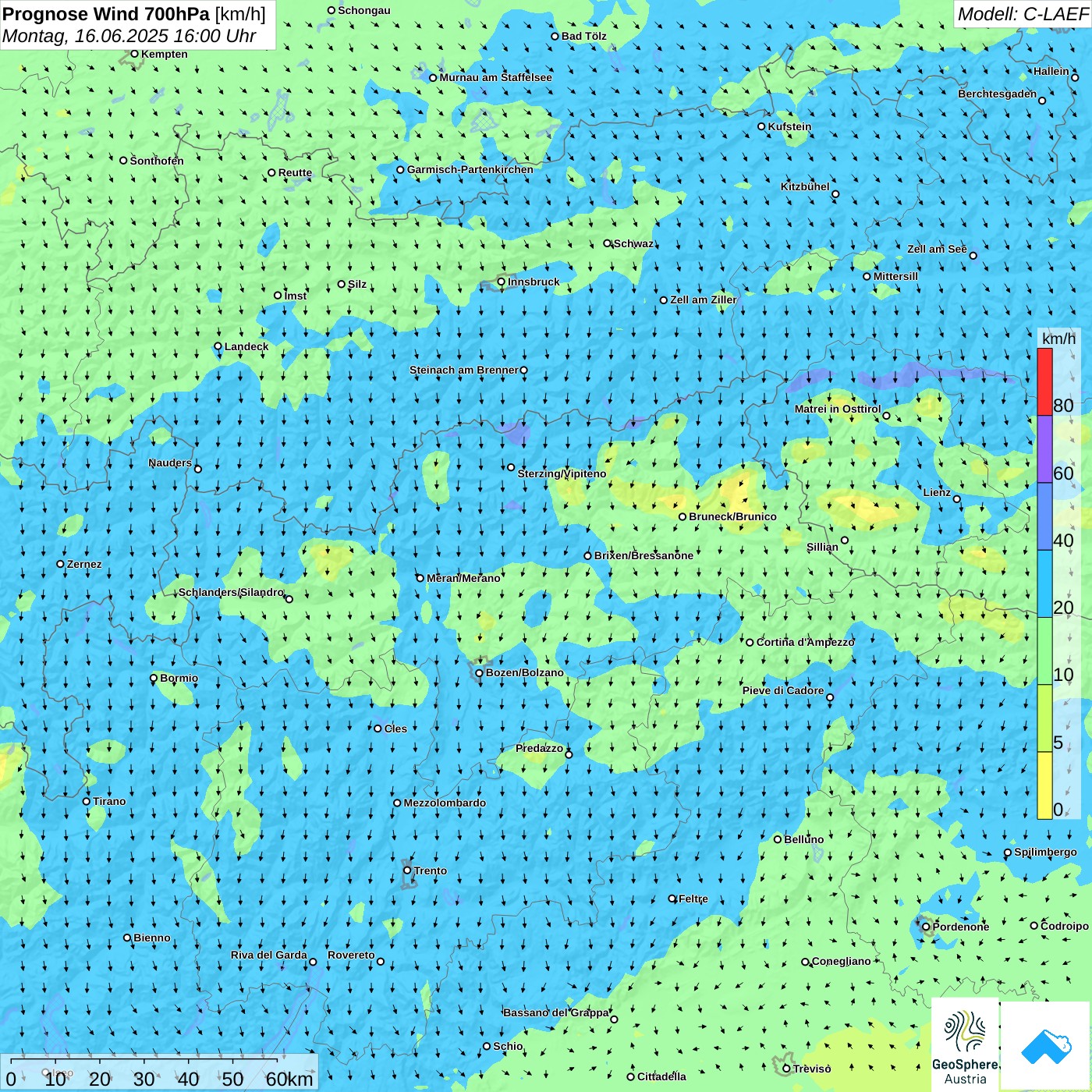The image size is (1092, 1092).
Task: Click the 'Brixen/Bressanone' label
Action: click(643, 555)
